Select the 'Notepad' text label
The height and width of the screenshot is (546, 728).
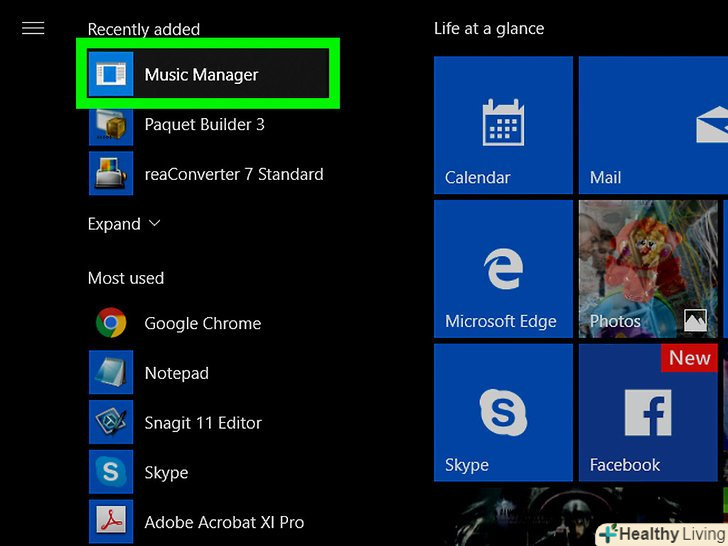coord(176,373)
